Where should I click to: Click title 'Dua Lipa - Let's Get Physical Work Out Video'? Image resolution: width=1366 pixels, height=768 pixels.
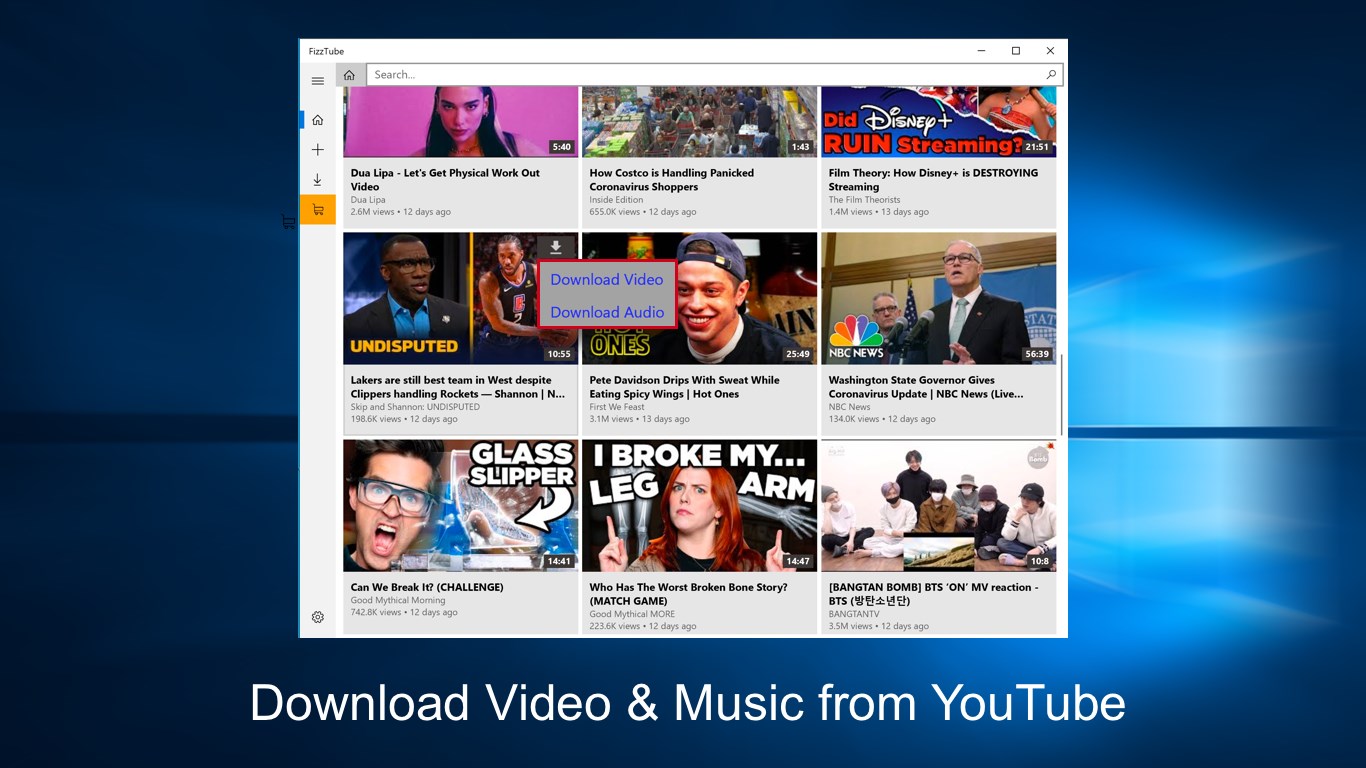coord(445,180)
